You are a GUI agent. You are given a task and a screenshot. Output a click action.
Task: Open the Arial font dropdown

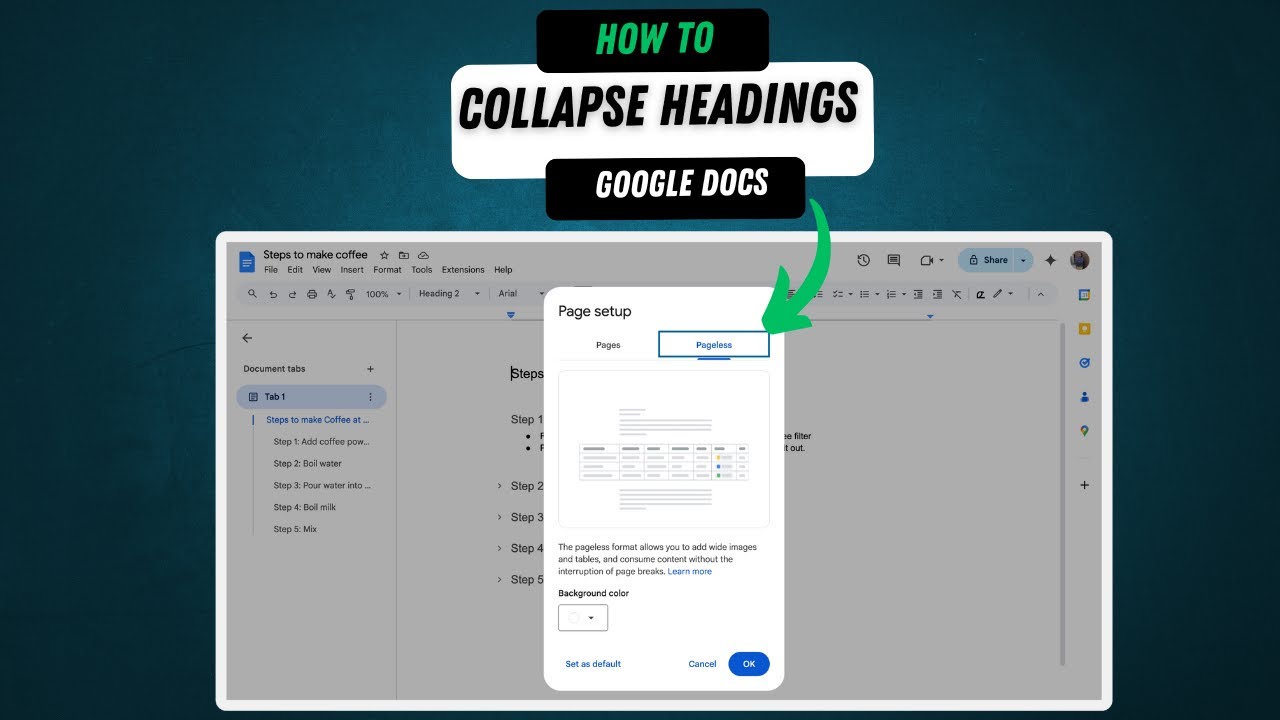pyautogui.click(x=519, y=294)
